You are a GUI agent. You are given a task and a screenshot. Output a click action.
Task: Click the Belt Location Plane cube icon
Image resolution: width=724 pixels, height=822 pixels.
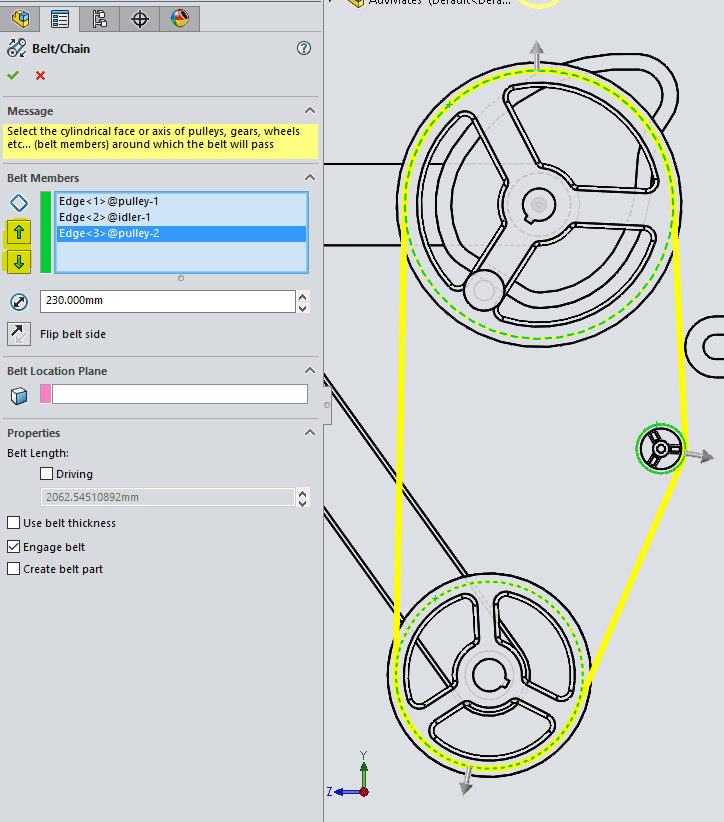click(19, 396)
